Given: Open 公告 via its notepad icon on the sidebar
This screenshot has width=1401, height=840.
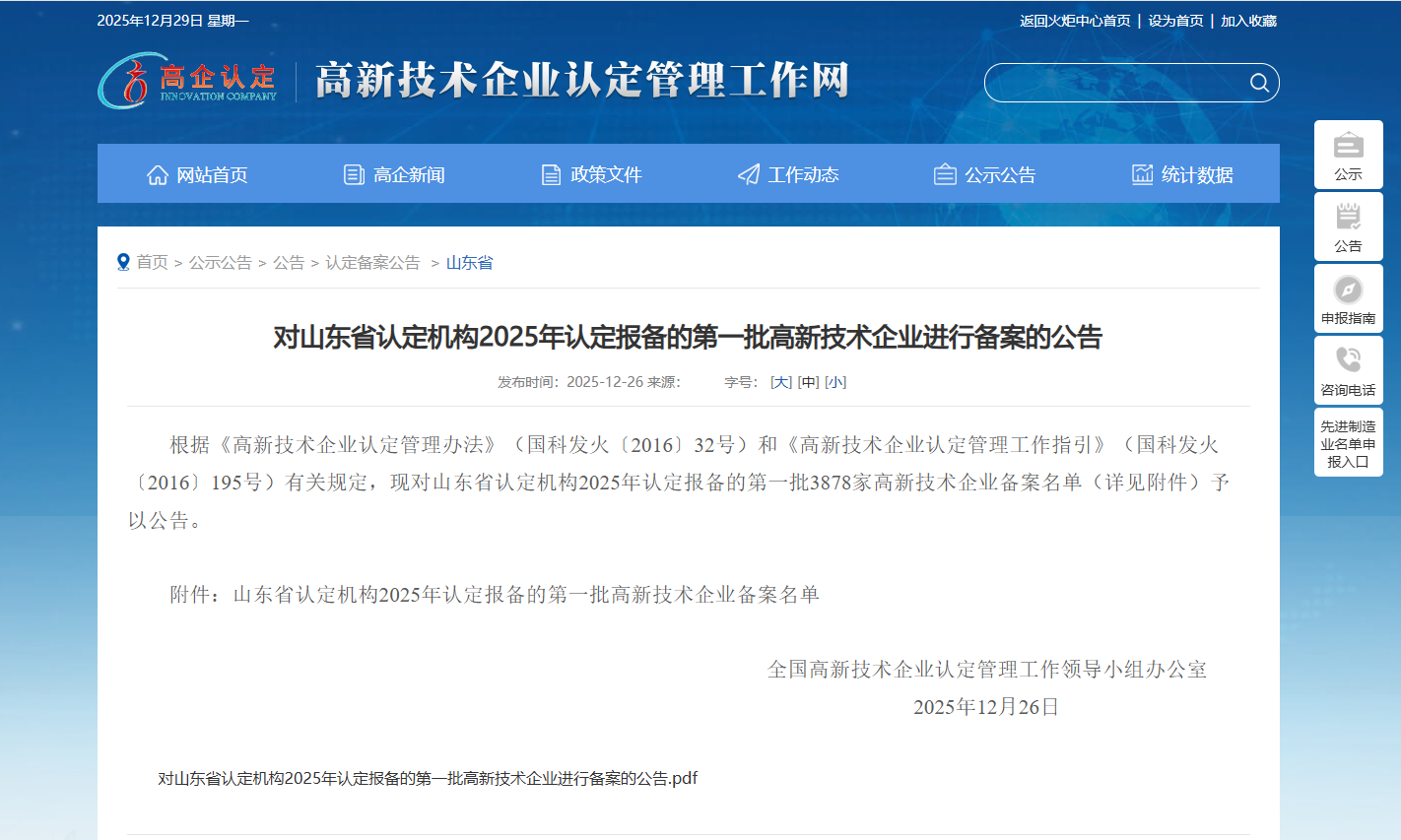Looking at the screenshot, I should [1348, 218].
